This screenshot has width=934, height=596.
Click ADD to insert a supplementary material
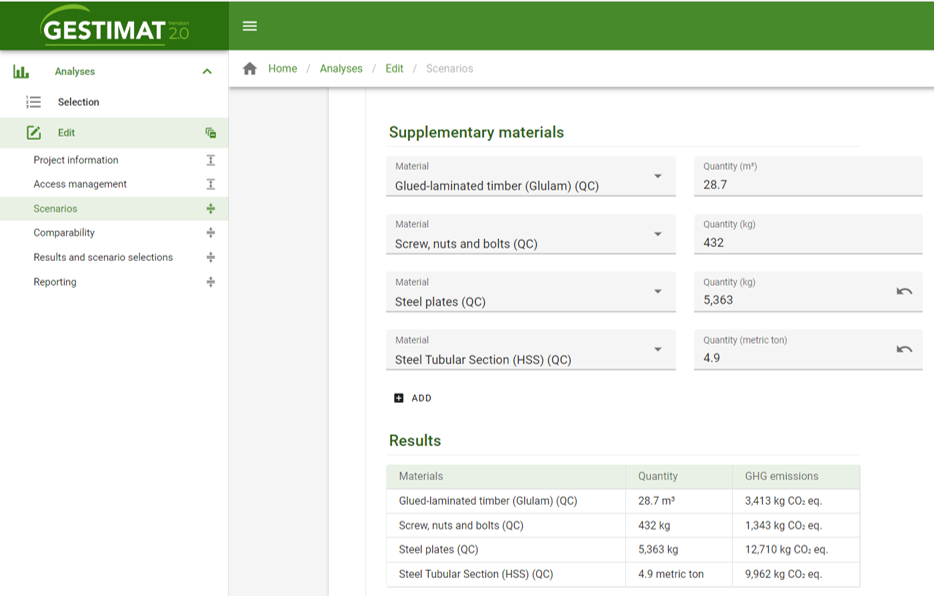coord(413,398)
